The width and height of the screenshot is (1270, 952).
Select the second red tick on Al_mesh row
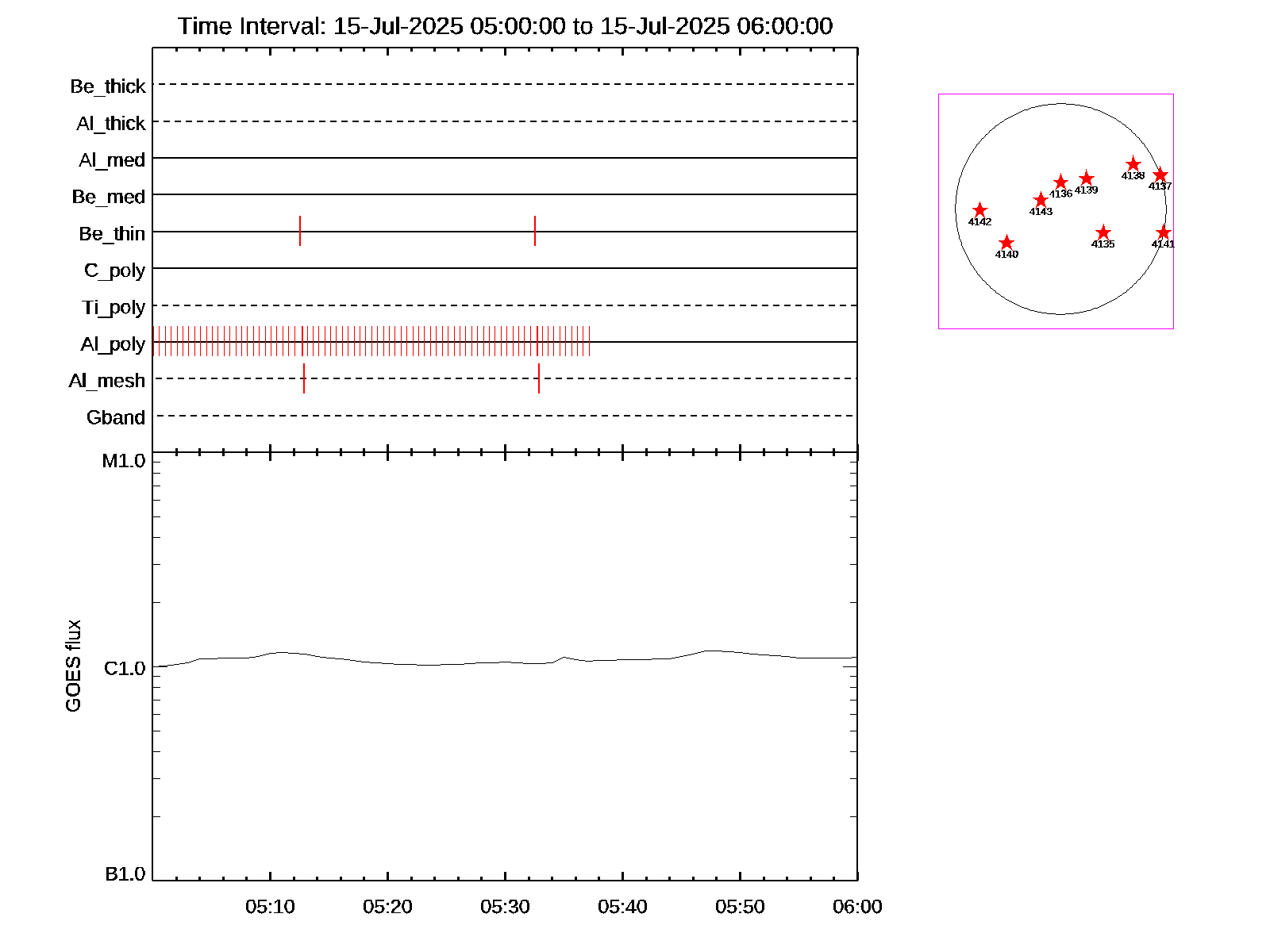[x=539, y=378]
